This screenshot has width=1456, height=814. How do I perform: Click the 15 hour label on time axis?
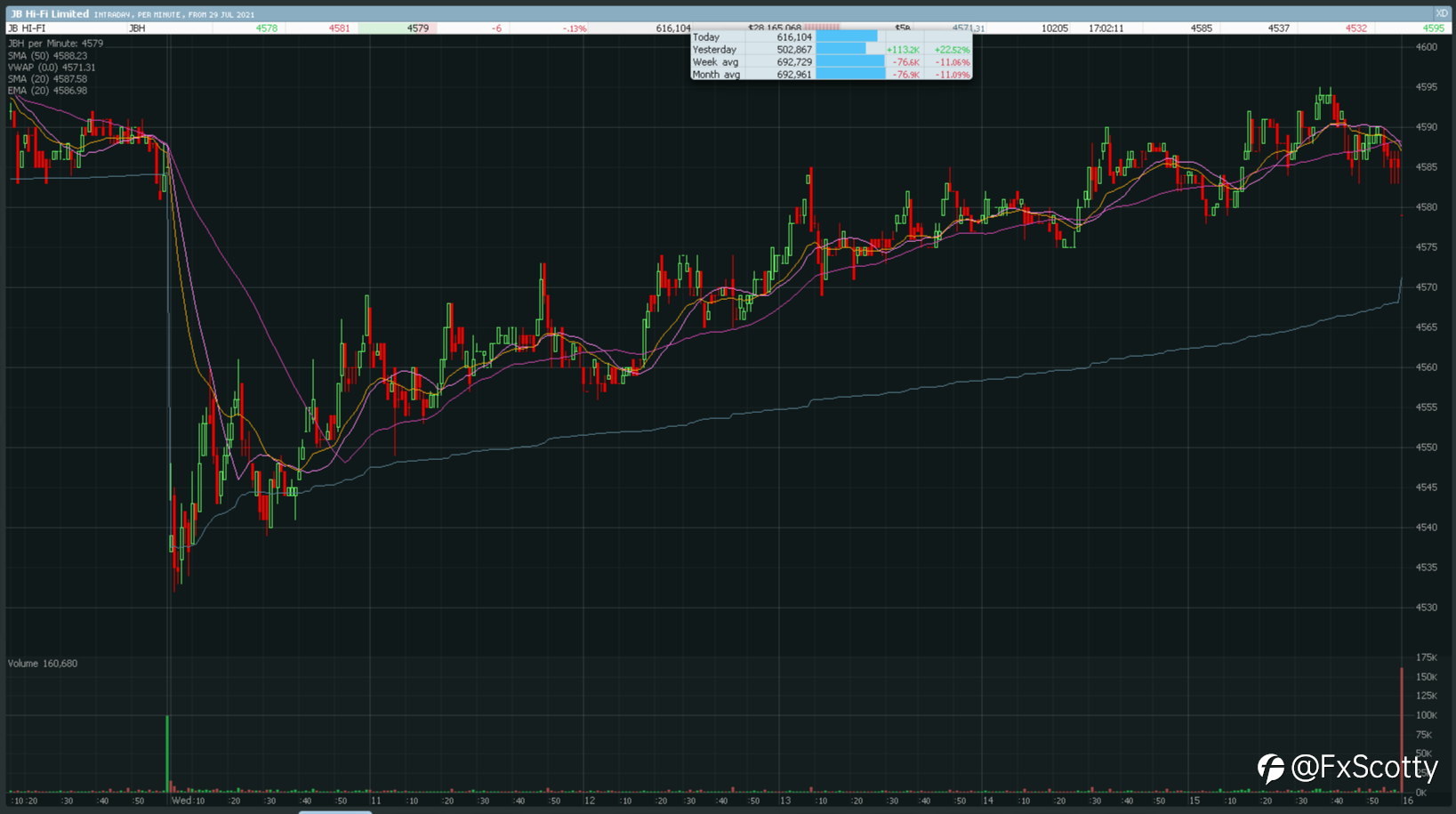click(x=1195, y=801)
